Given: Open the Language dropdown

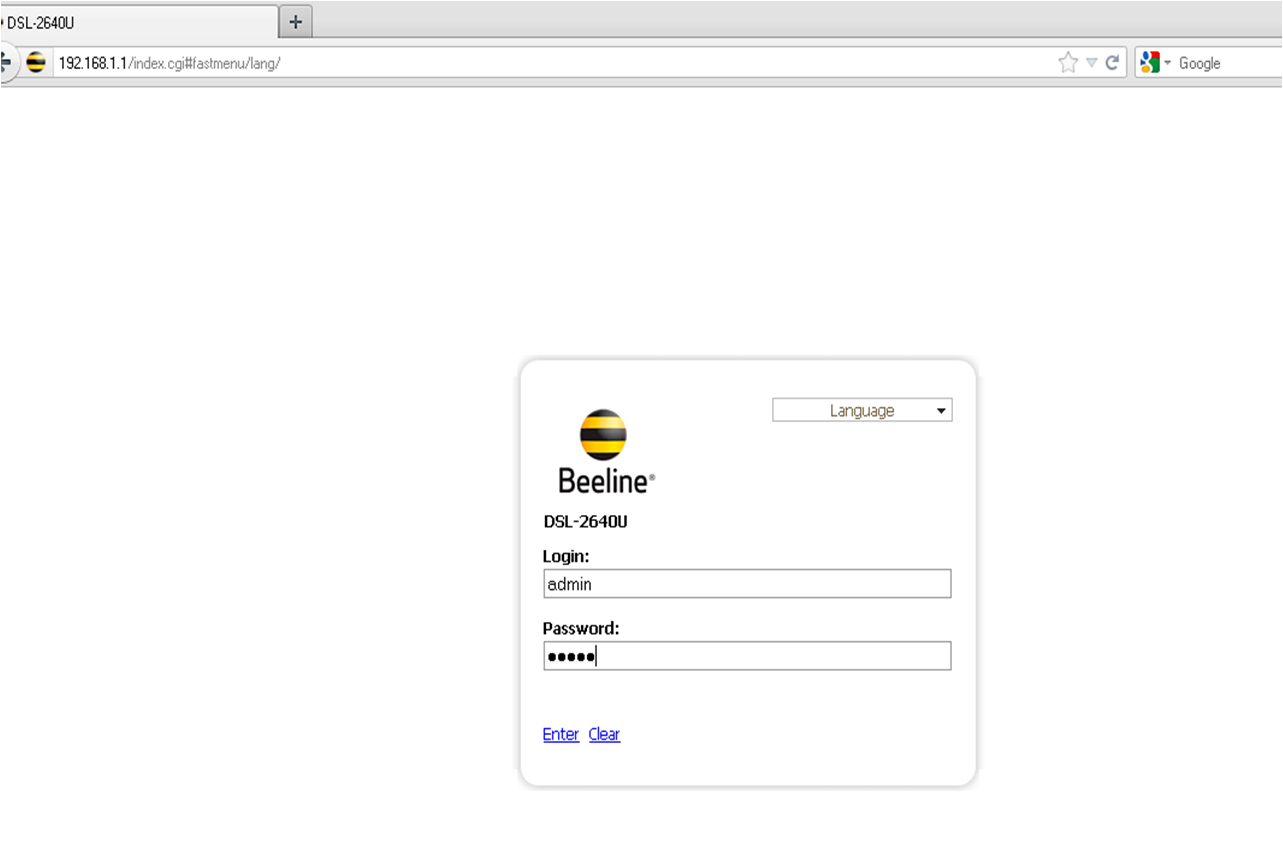Looking at the screenshot, I should coord(862,410).
